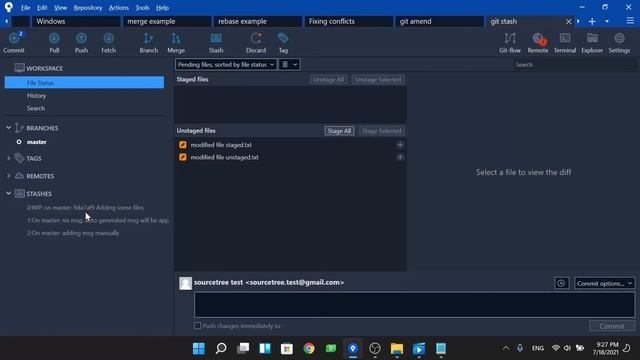Close the git stash tab
640x360 pixels.
[568, 21]
